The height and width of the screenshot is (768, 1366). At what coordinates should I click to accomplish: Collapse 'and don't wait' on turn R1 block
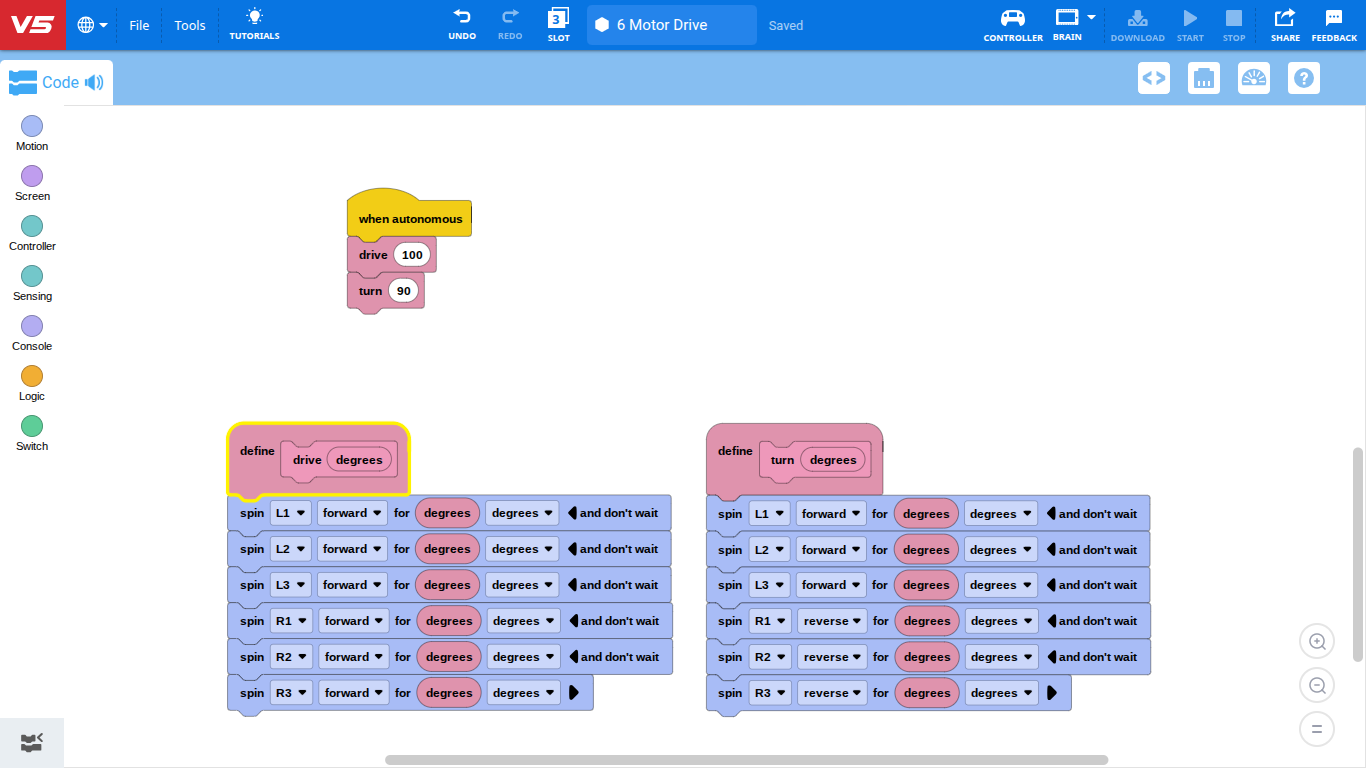(x=1052, y=621)
